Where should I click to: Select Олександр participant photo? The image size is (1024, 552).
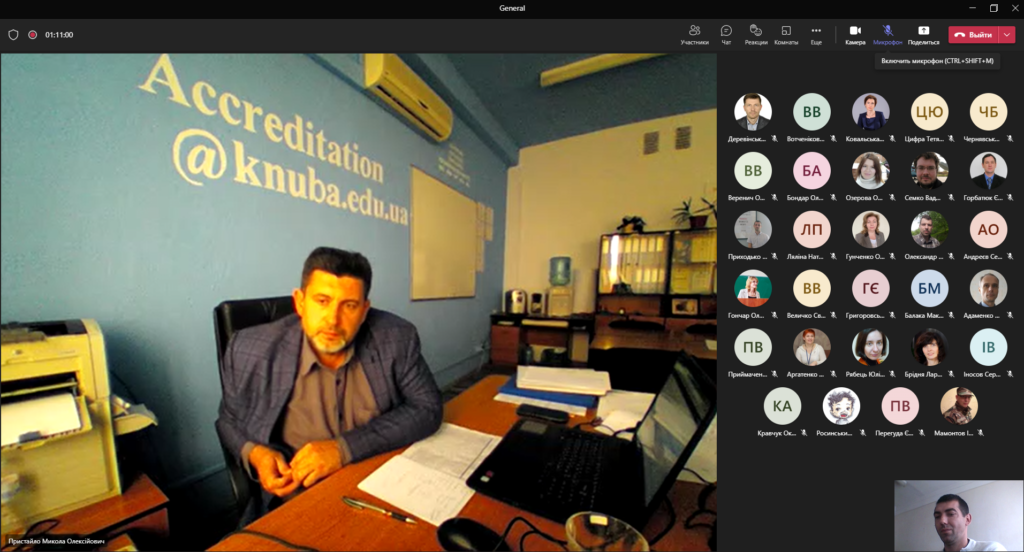click(x=929, y=229)
